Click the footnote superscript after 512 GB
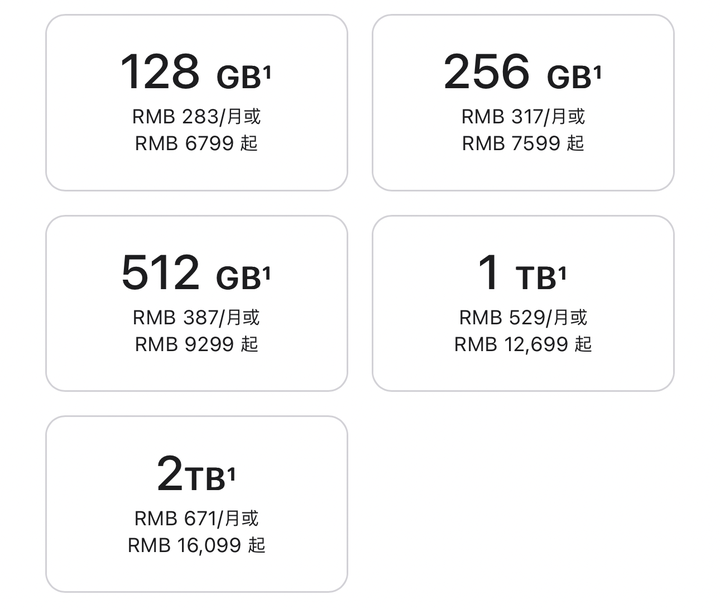 click(267, 268)
